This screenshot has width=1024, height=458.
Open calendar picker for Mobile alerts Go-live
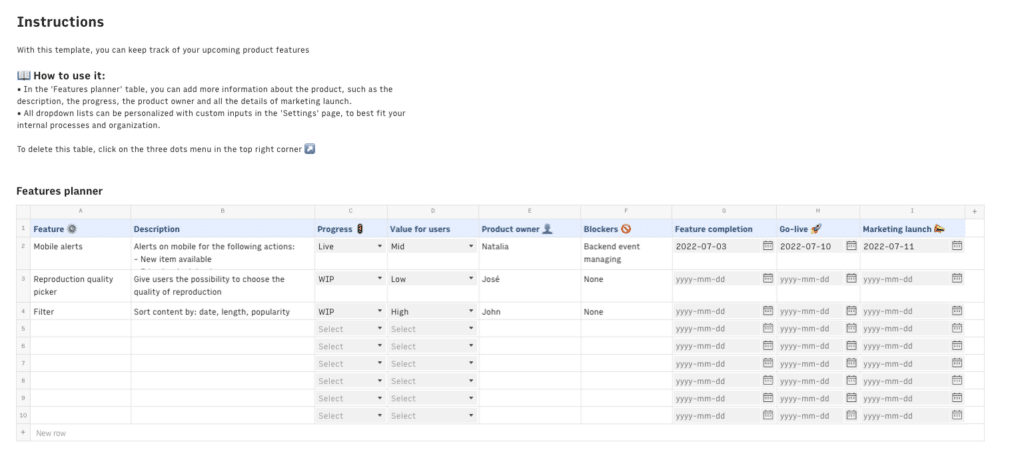851,246
